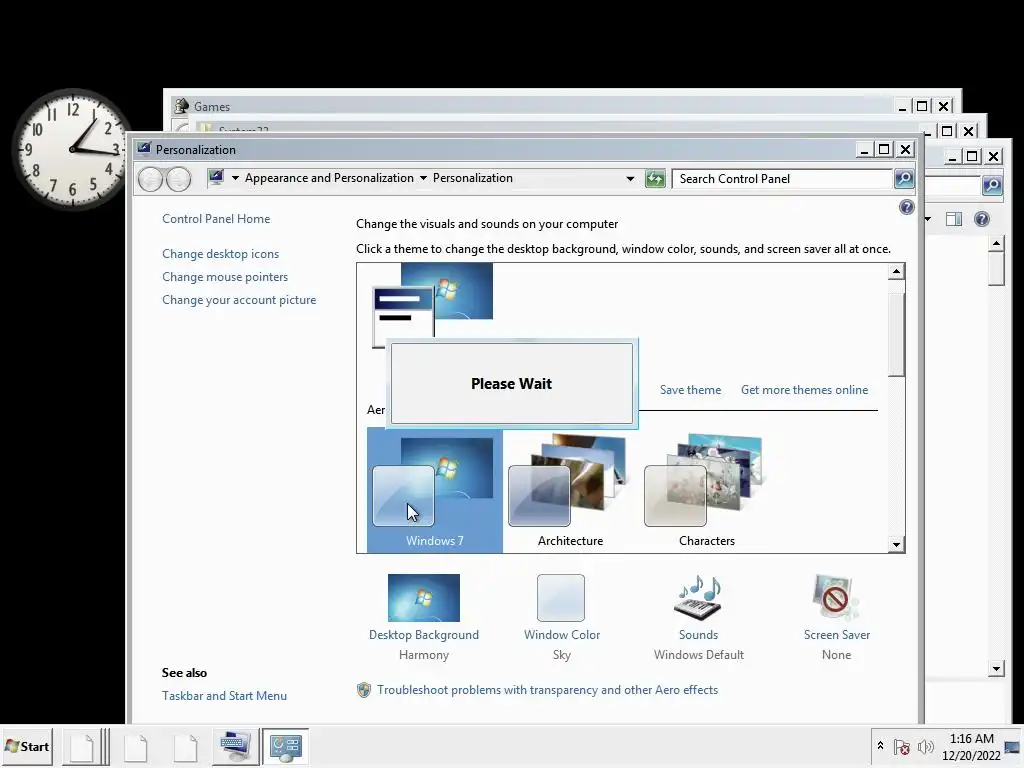Open dropdown arrow before Appearance and Personalization
Screen dimensions: 1024x768
click(x=235, y=178)
